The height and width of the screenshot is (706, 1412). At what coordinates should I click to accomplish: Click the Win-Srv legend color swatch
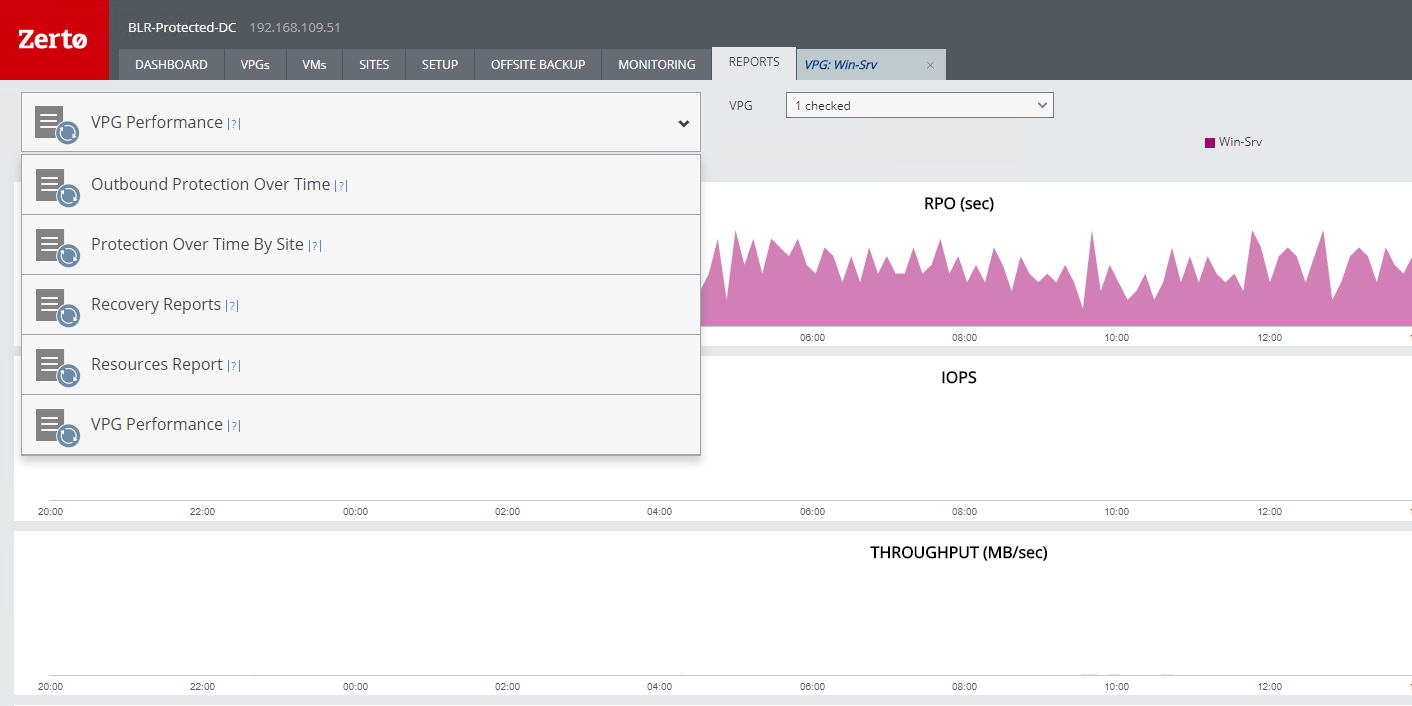[1209, 143]
